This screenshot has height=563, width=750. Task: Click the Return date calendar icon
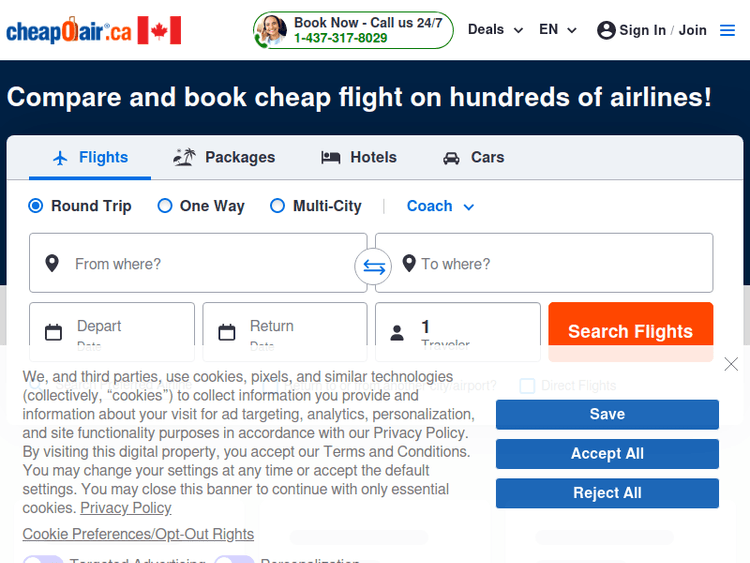point(227,332)
